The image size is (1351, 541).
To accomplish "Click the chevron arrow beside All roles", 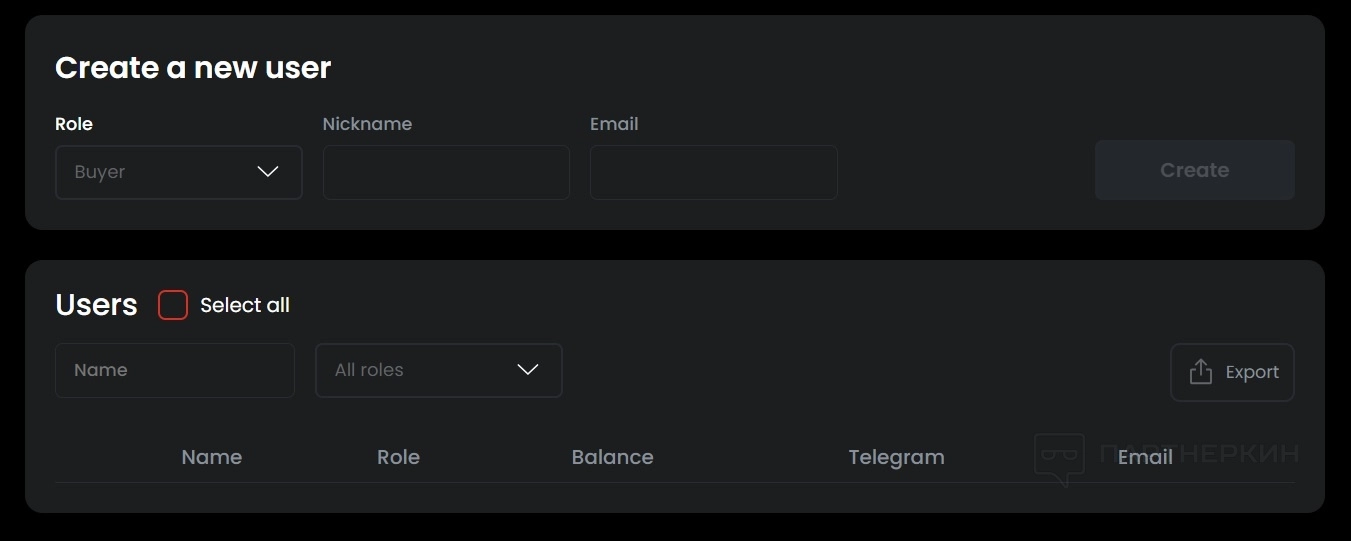I will [x=527, y=370].
